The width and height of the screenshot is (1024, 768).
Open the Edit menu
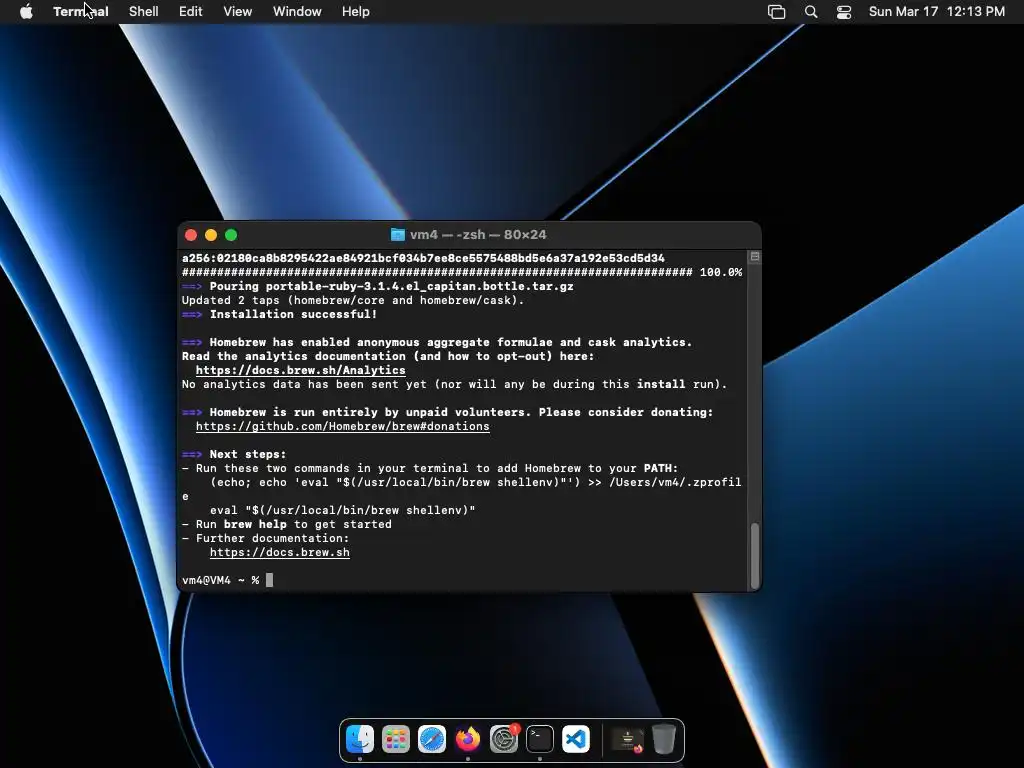(x=191, y=12)
